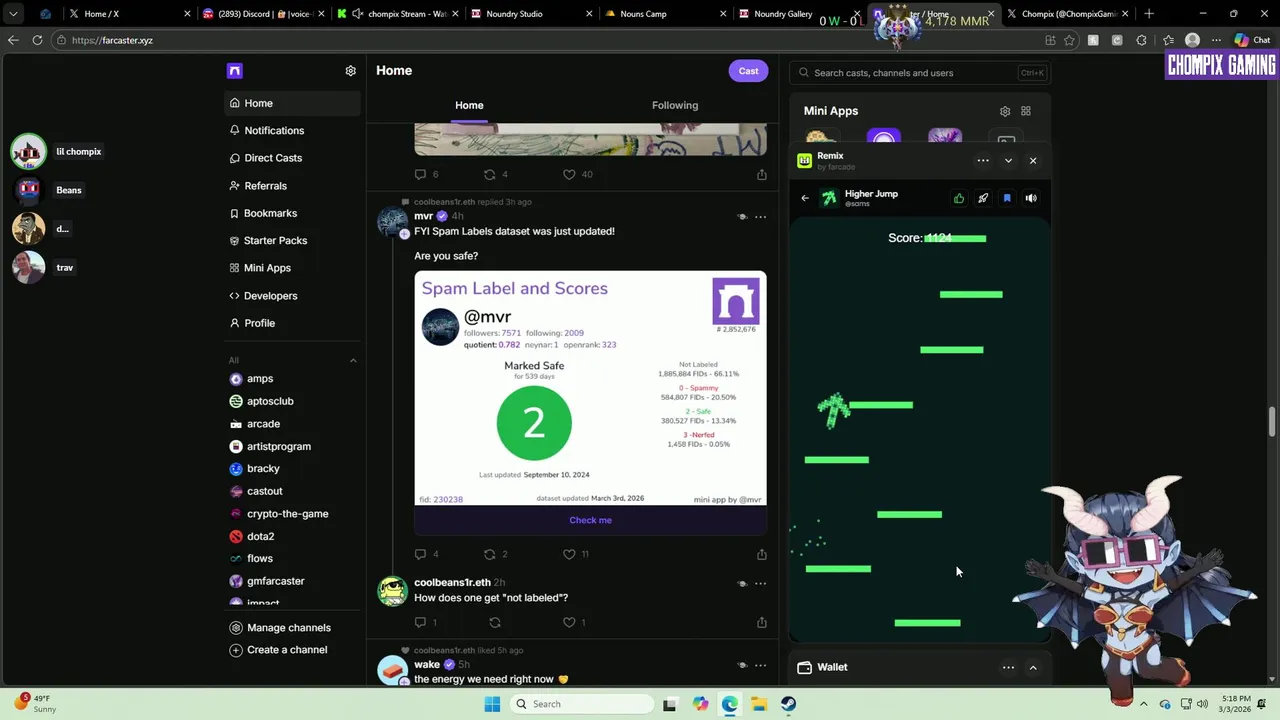Open Mini Apps grid view icon

[1026, 111]
